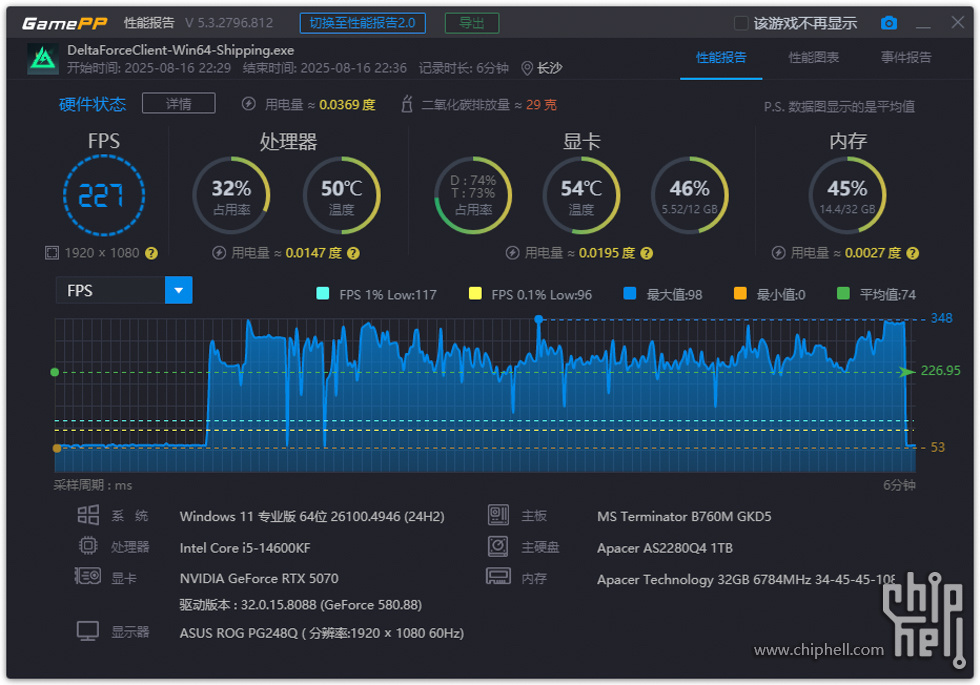Click the camera screenshot icon
The height and width of the screenshot is (685, 980).
[888, 23]
